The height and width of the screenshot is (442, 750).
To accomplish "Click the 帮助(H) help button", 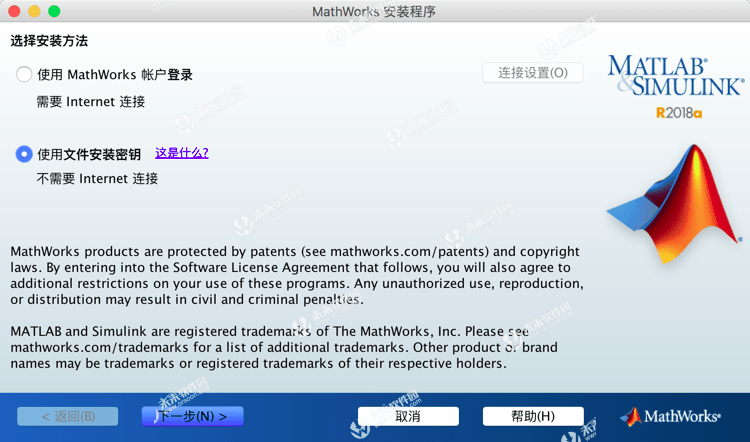I will point(533,416).
